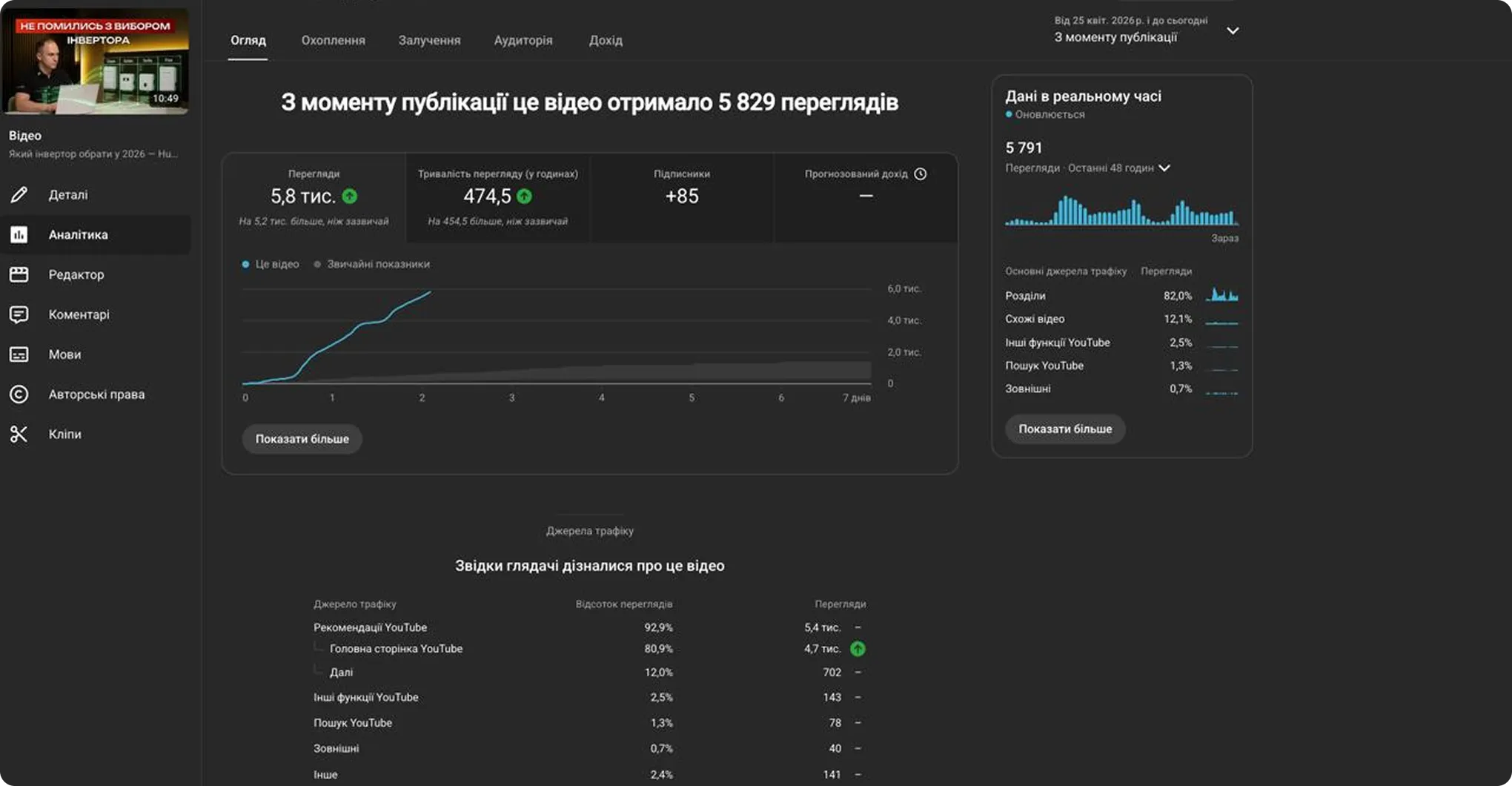Screen dimensions: 1512x786
Task: Click the video title under Відео
Action: [93, 154]
